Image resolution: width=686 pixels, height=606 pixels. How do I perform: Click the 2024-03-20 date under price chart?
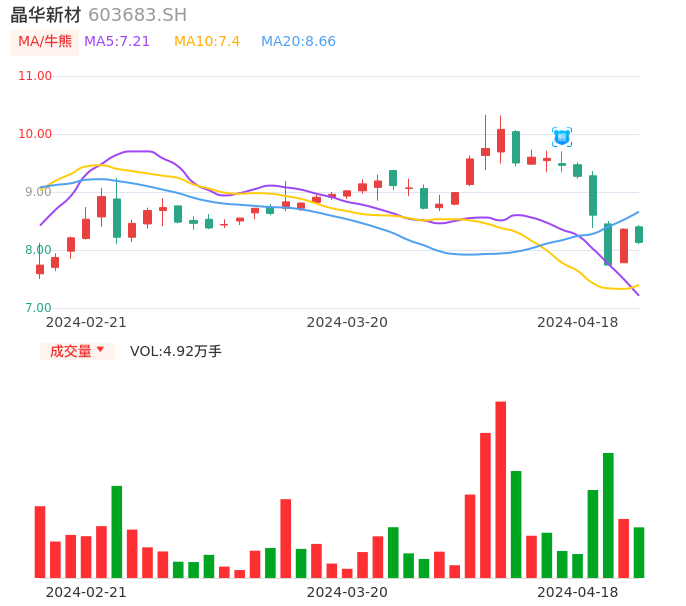[347, 322]
